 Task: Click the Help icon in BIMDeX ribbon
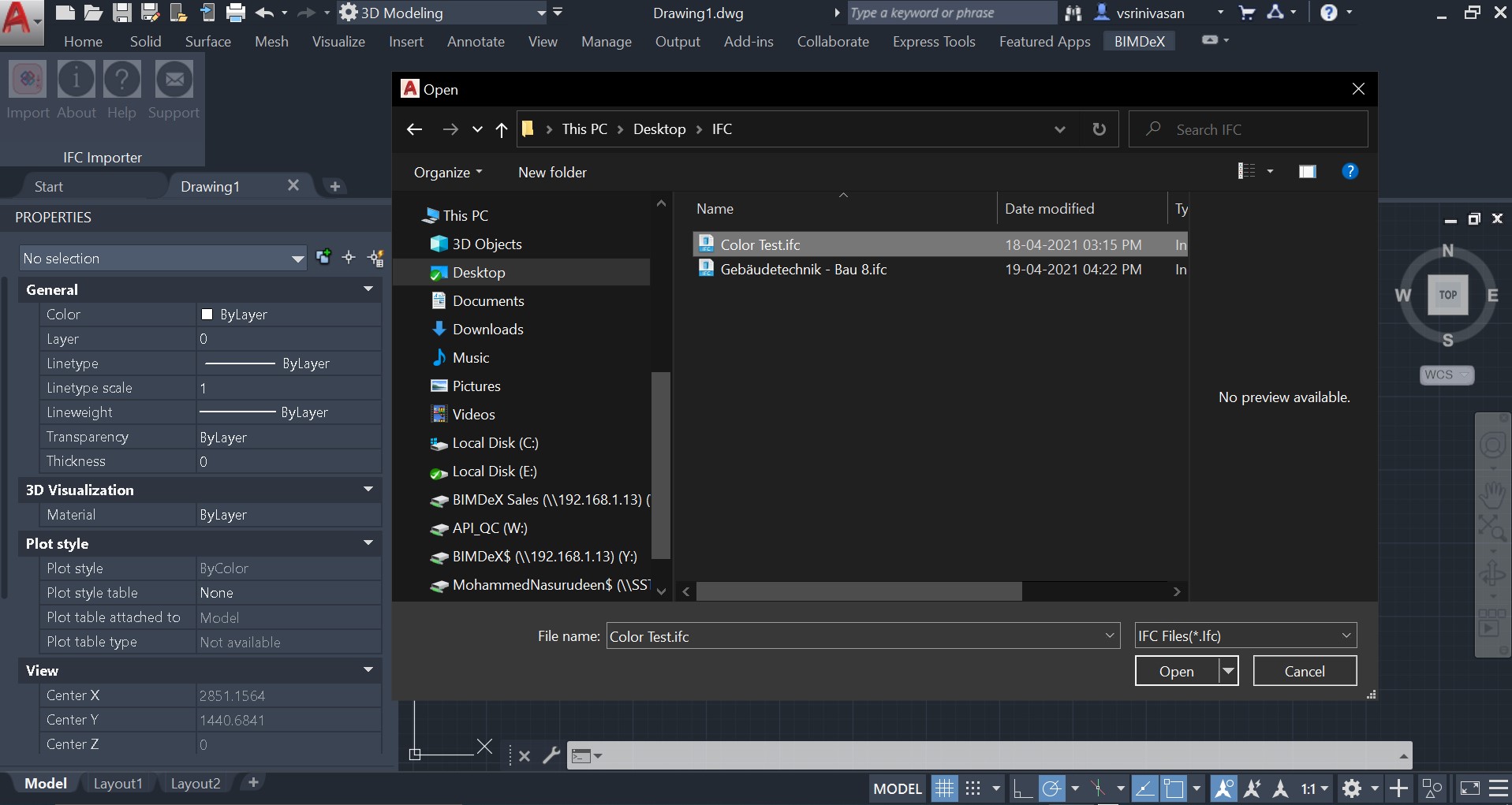121,80
